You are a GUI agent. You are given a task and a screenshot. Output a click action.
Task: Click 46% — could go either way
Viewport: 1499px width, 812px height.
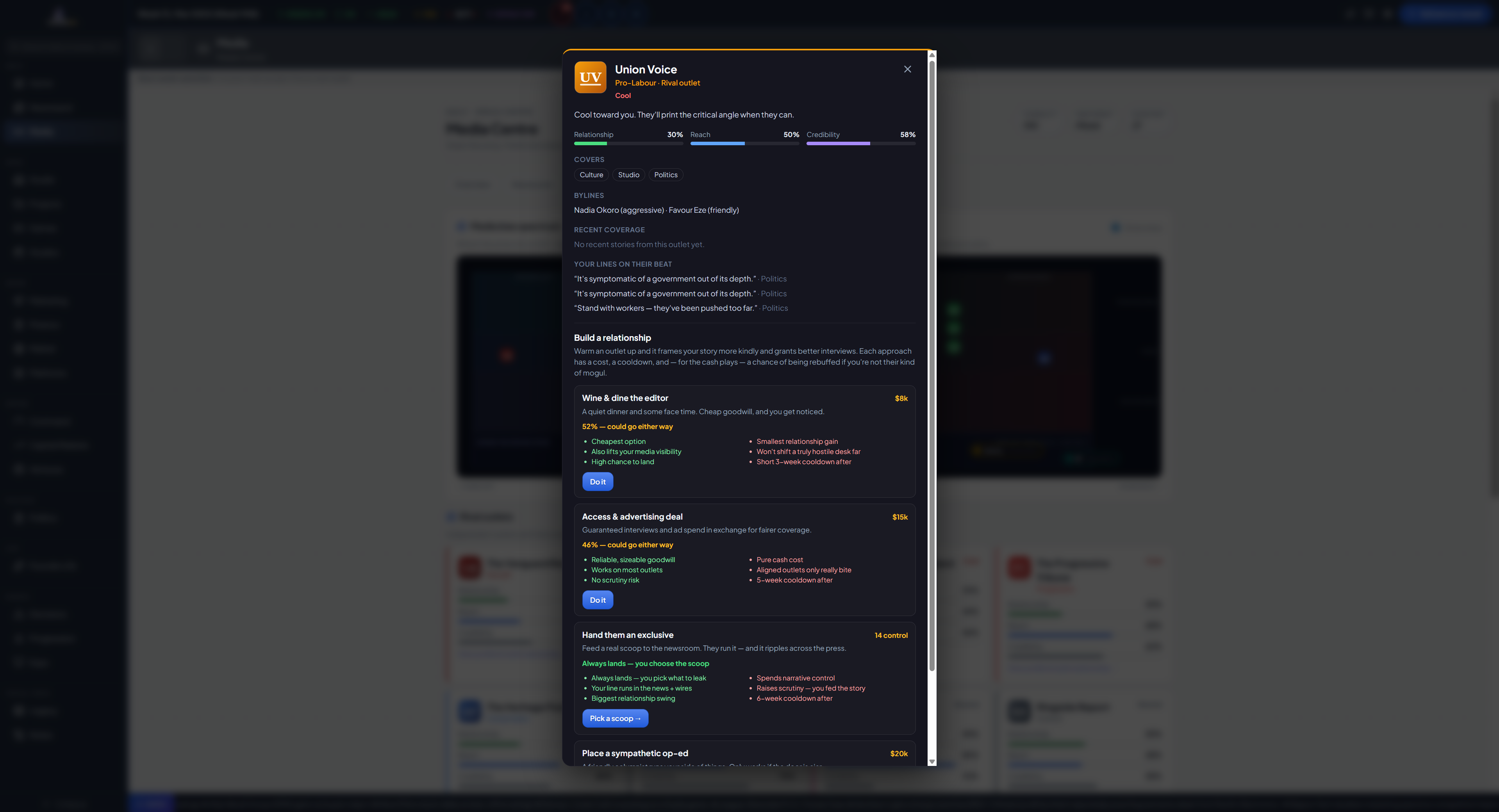coord(627,545)
